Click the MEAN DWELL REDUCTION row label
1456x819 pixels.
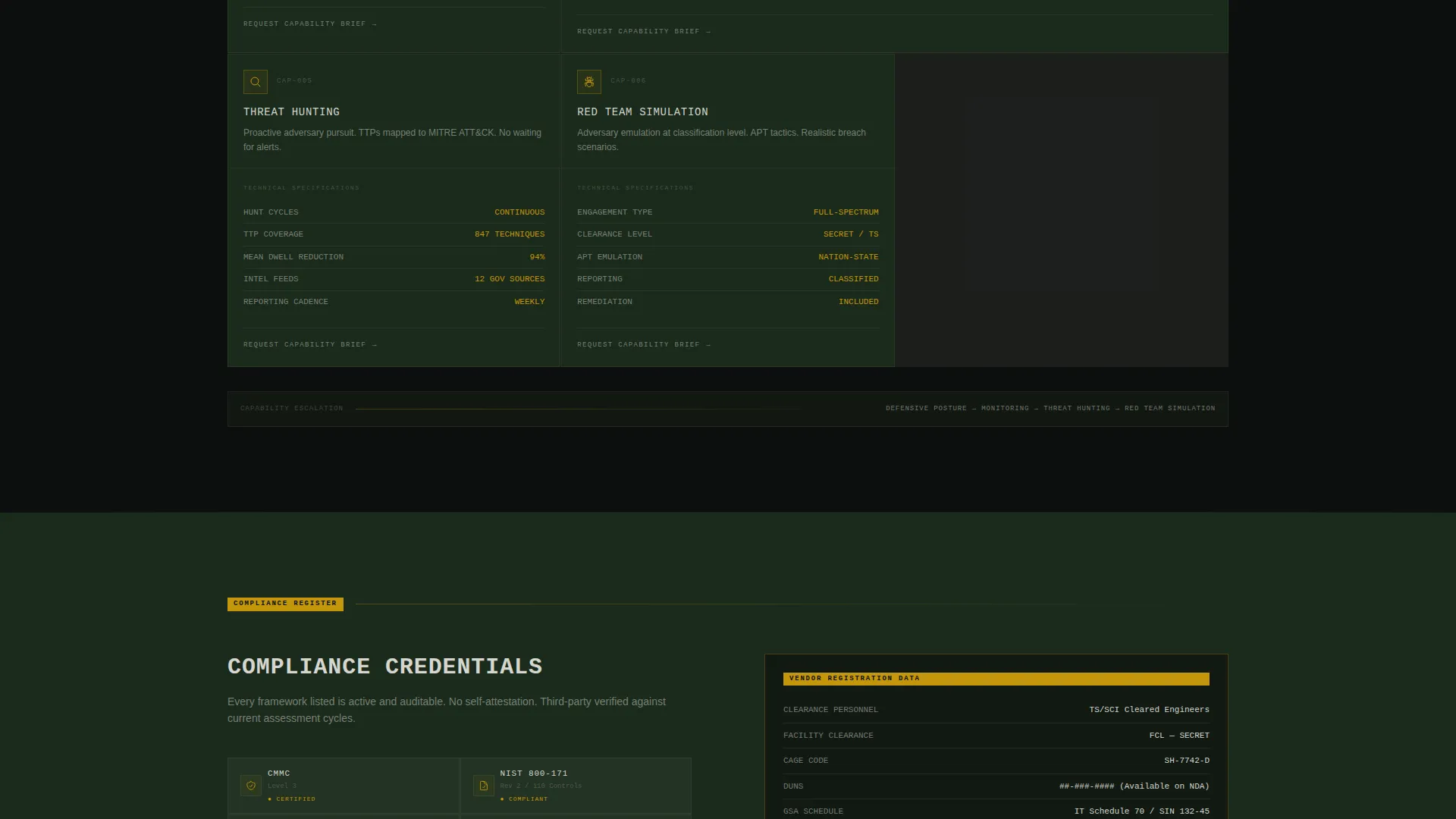pyautogui.click(x=293, y=257)
